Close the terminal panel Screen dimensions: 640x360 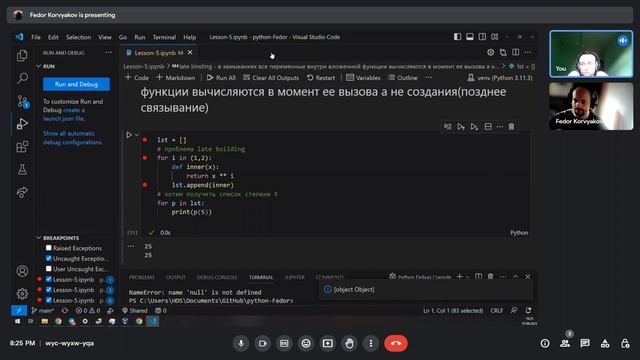tap(528, 277)
